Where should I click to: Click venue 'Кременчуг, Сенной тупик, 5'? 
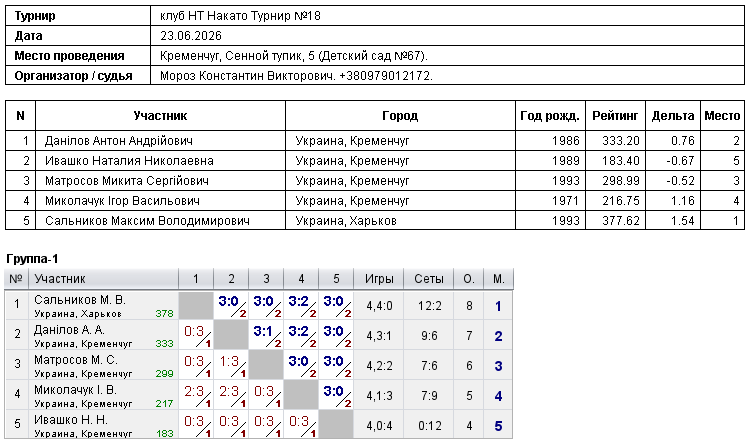point(237,56)
